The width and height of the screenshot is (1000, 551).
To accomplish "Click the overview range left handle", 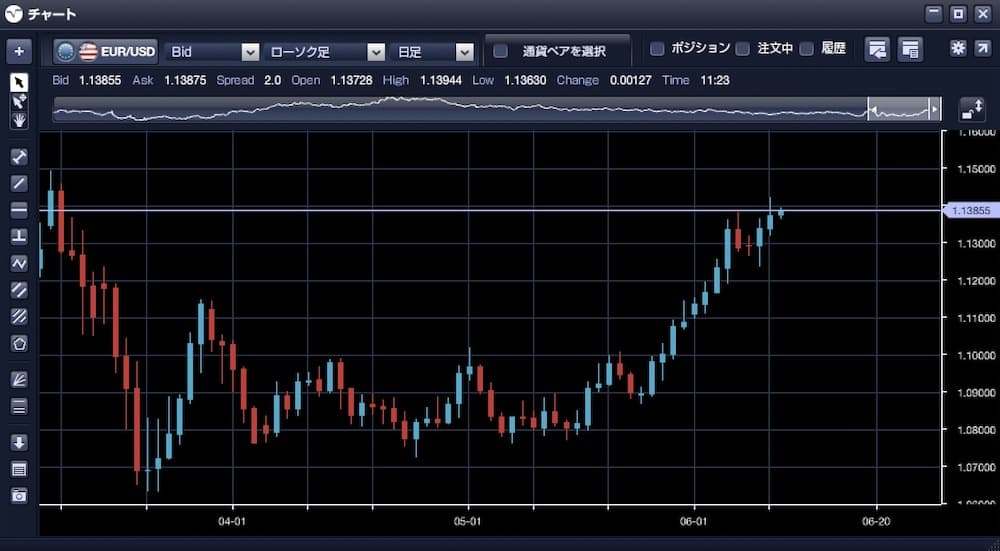I will (873, 109).
